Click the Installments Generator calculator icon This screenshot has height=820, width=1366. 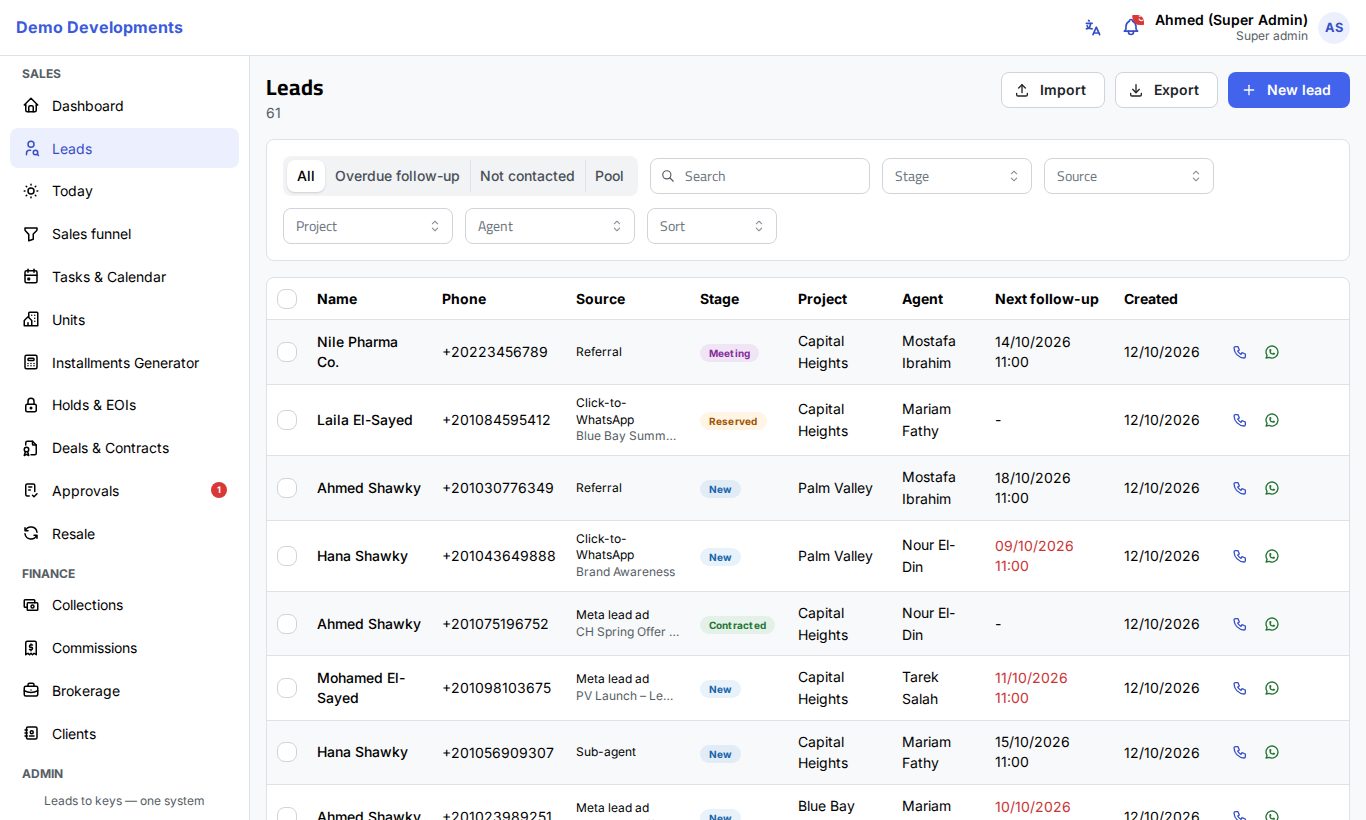[x=31, y=363]
